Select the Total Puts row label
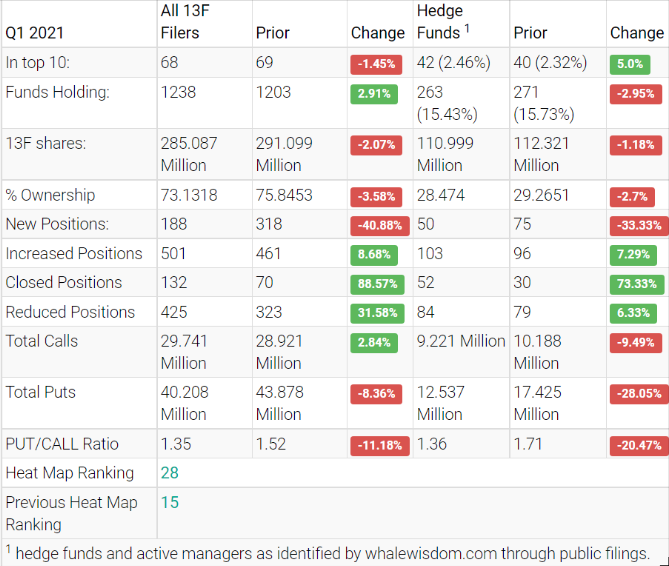The height and width of the screenshot is (566, 669). [x=41, y=392]
